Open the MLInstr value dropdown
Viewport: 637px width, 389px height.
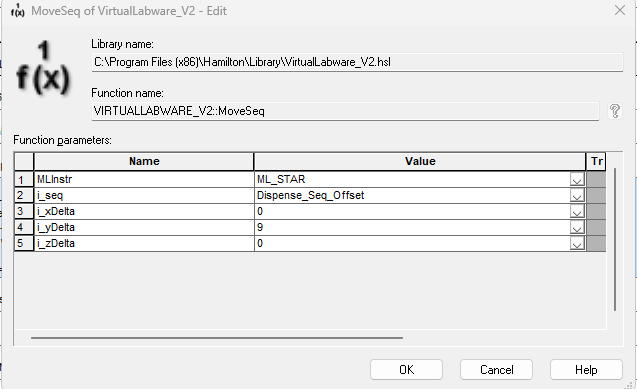pyautogui.click(x=577, y=179)
